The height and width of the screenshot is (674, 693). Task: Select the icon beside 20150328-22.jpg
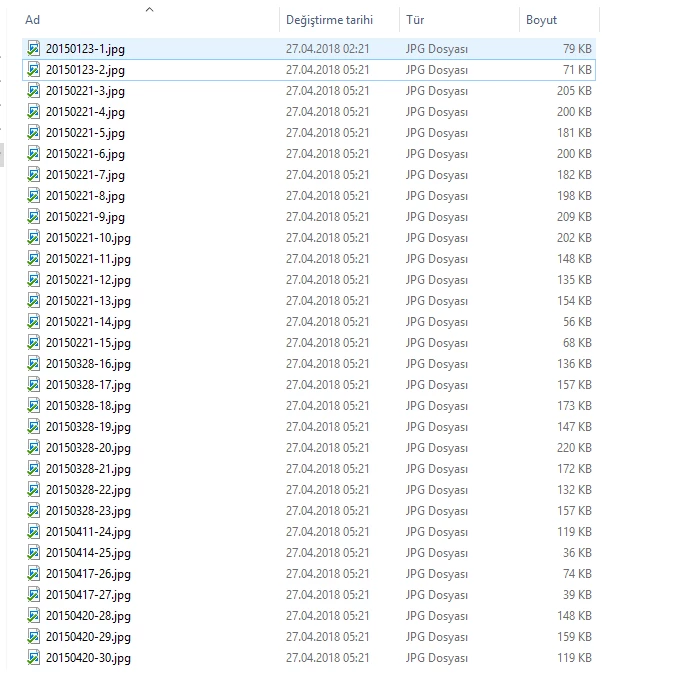pyautogui.click(x=34, y=490)
